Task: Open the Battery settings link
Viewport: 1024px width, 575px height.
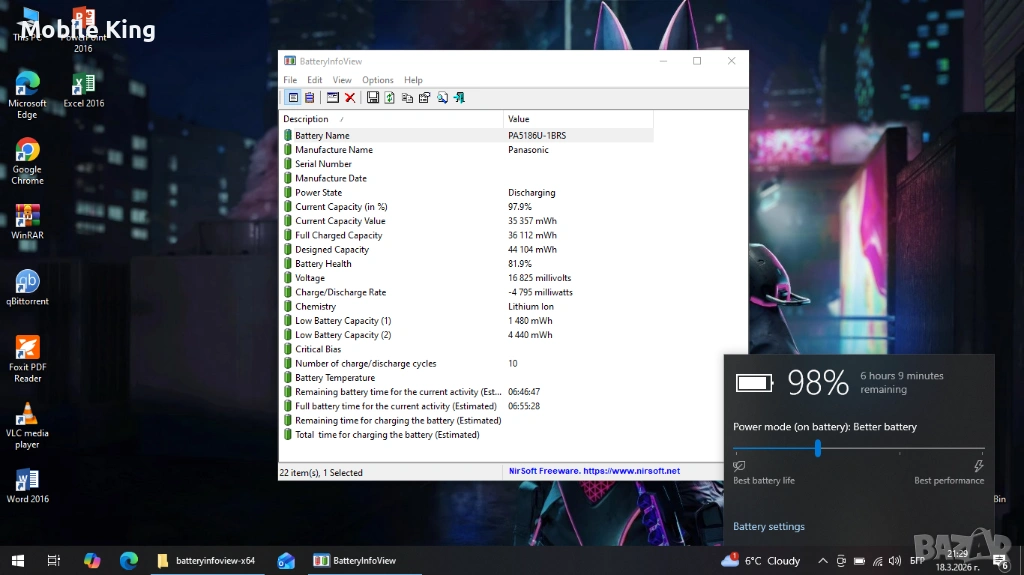Action: 768,527
